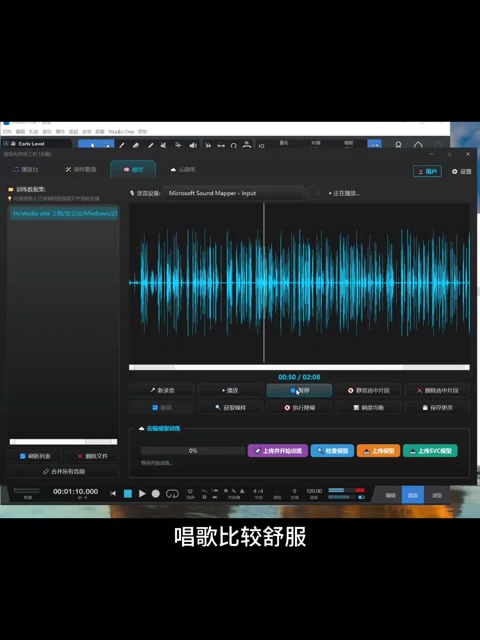Click the 响度均衡 button

tap(368, 407)
